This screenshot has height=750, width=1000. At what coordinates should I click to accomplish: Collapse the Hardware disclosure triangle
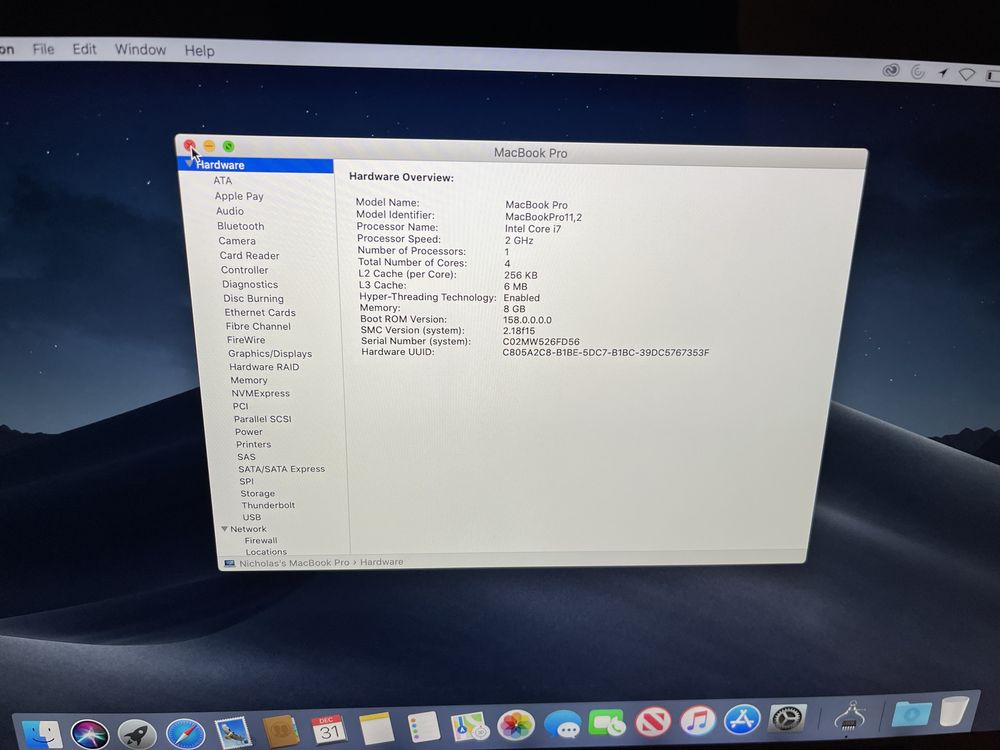pos(189,163)
